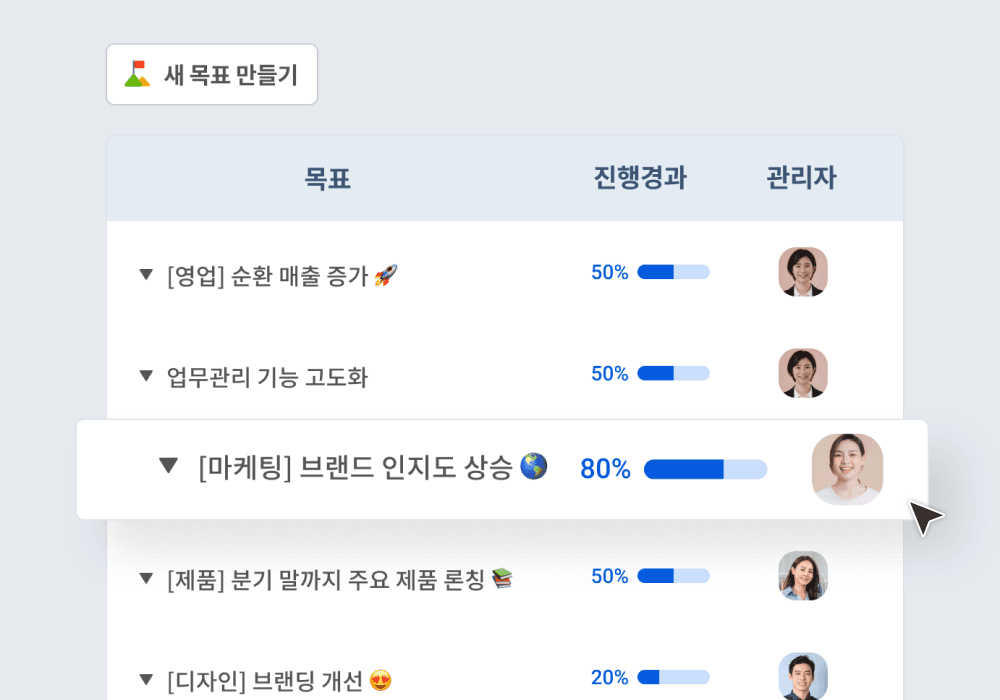Click the 관리자 column header

click(801, 178)
